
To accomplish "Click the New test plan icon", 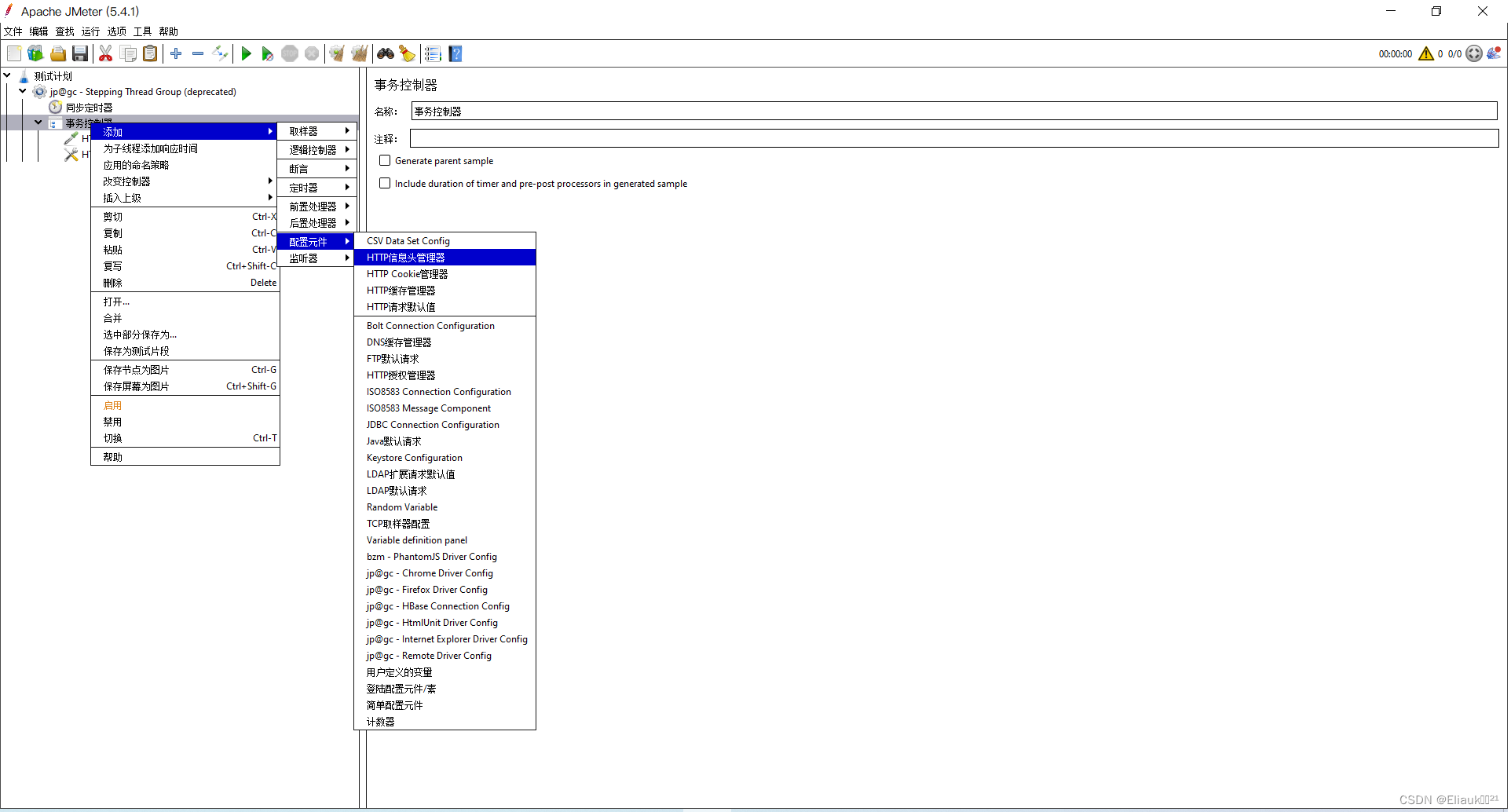I will [x=14, y=53].
